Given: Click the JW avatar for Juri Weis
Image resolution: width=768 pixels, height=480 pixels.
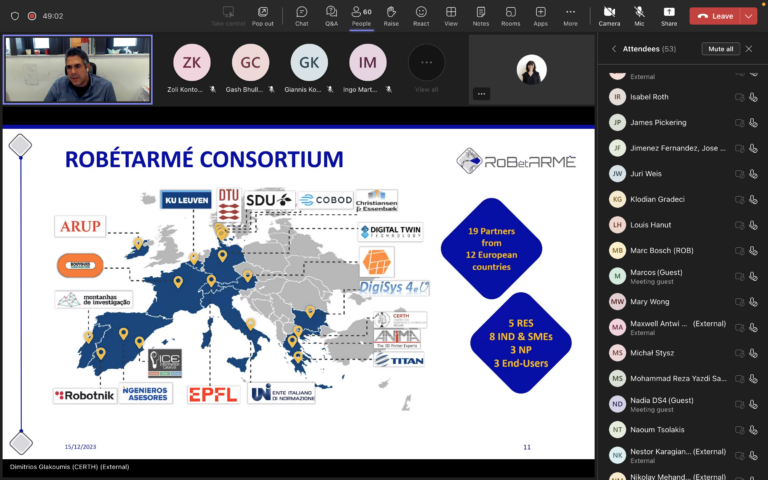Looking at the screenshot, I should (617, 174).
